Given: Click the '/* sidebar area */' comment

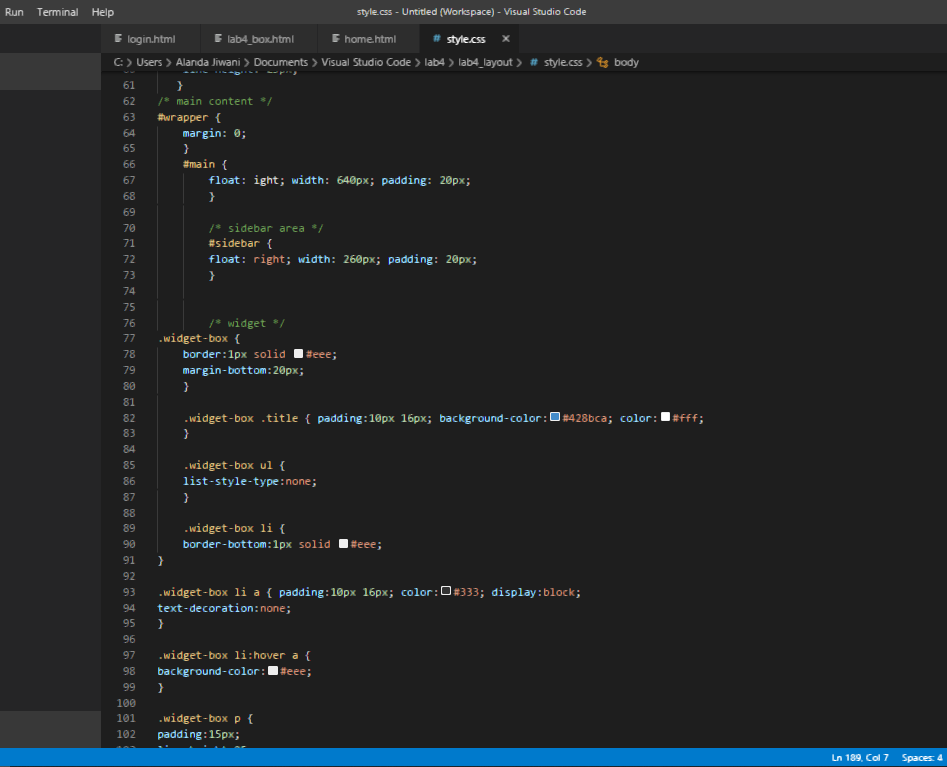Looking at the screenshot, I should tap(266, 228).
